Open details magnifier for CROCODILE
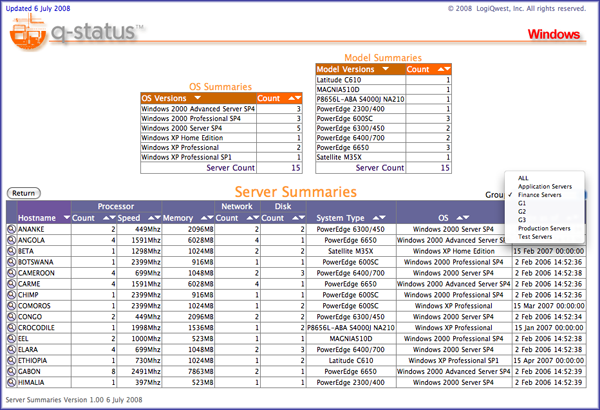 (x=12, y=327)
